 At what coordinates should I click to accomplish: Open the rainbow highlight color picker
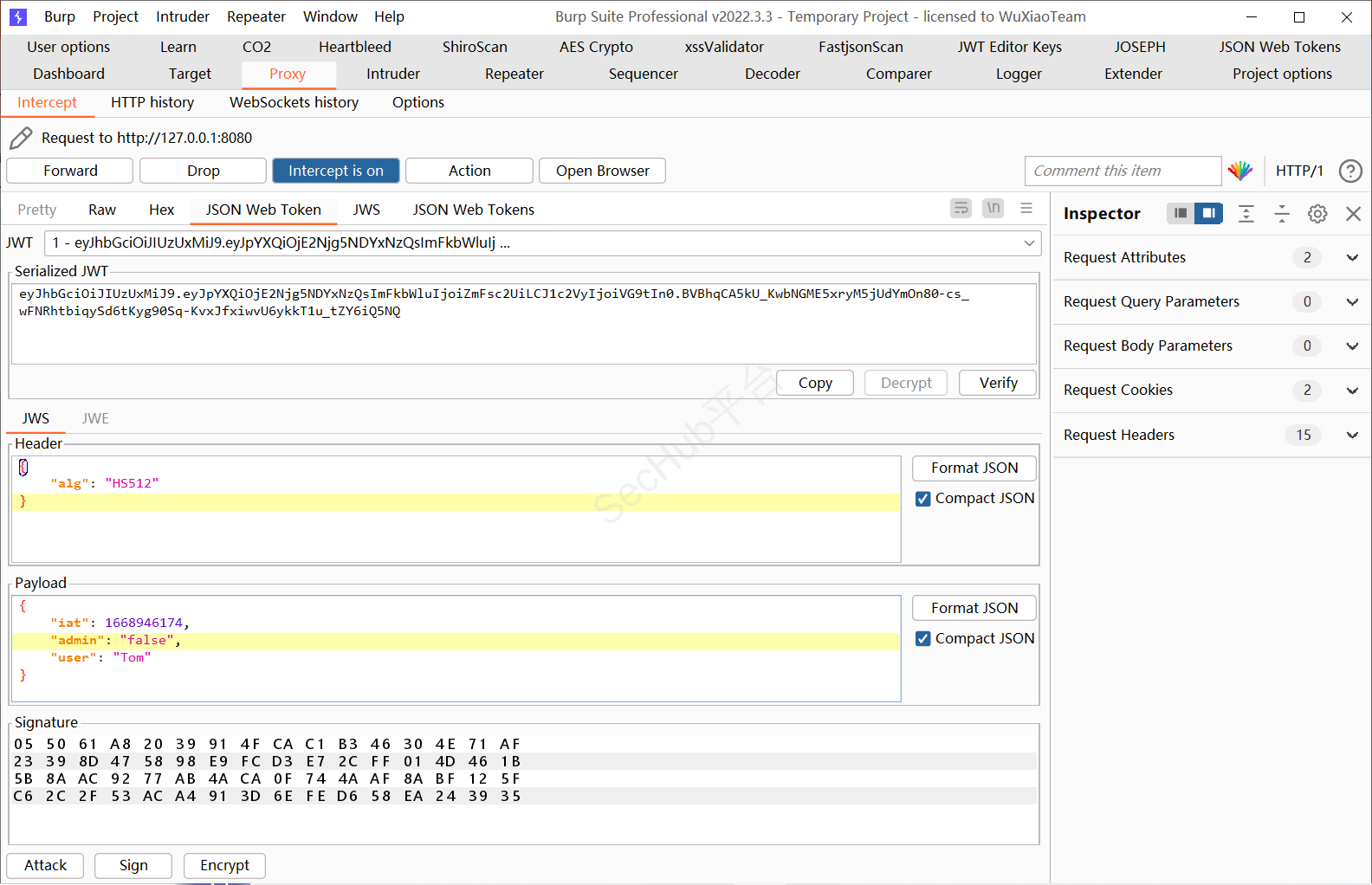coord(1240,171)
